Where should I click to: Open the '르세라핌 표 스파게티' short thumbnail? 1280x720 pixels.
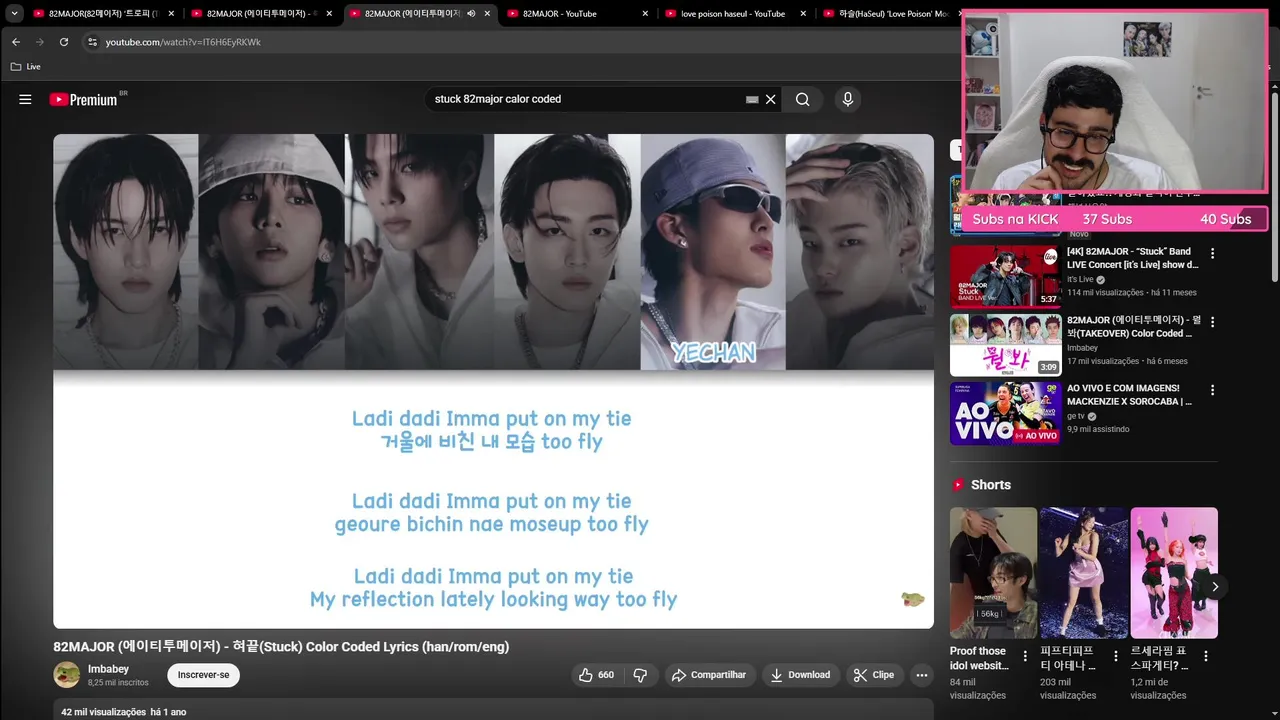point(1174,572)
